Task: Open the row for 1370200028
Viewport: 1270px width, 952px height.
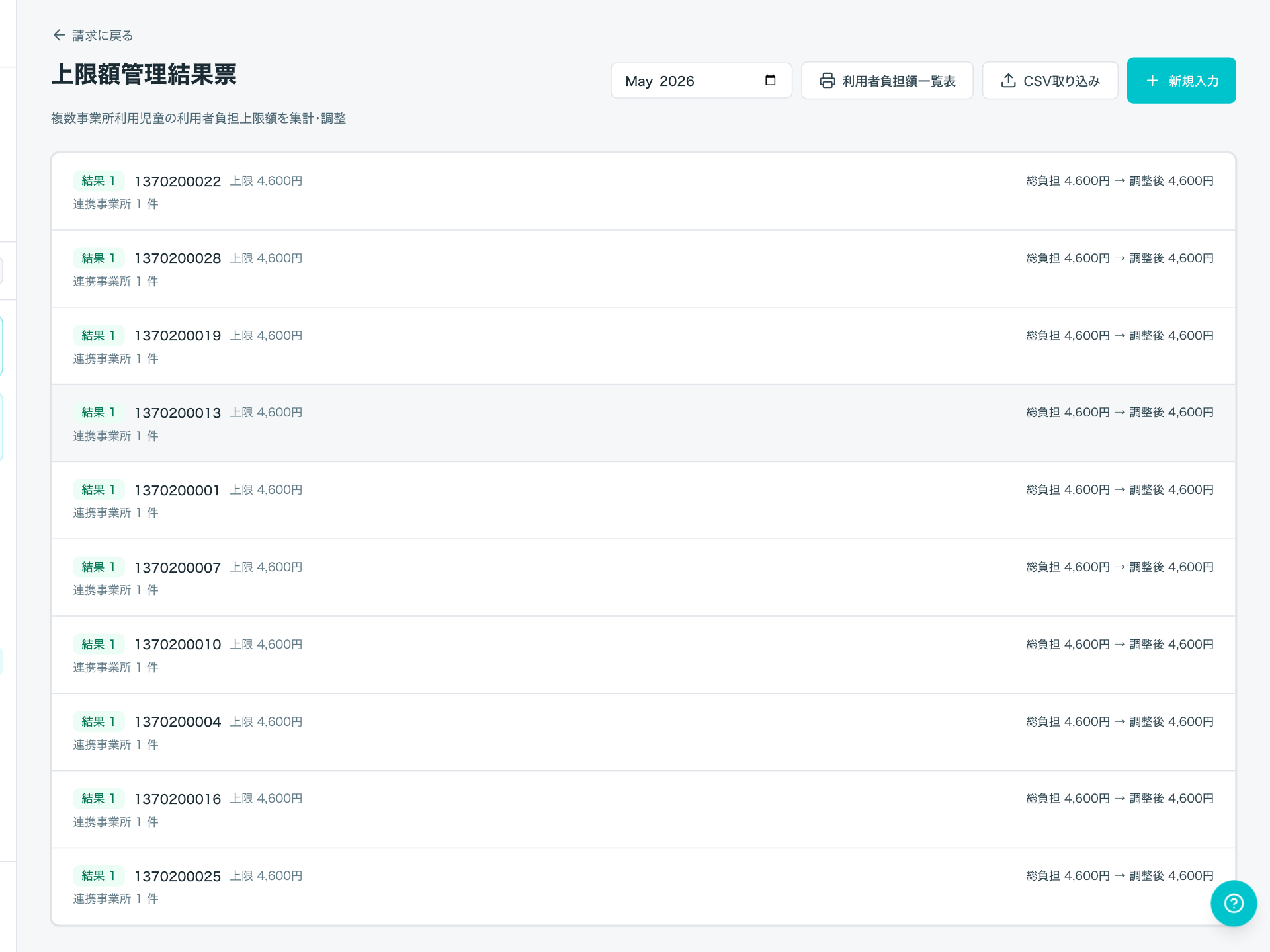Action: pyautogui.click(x=643, y=269)
